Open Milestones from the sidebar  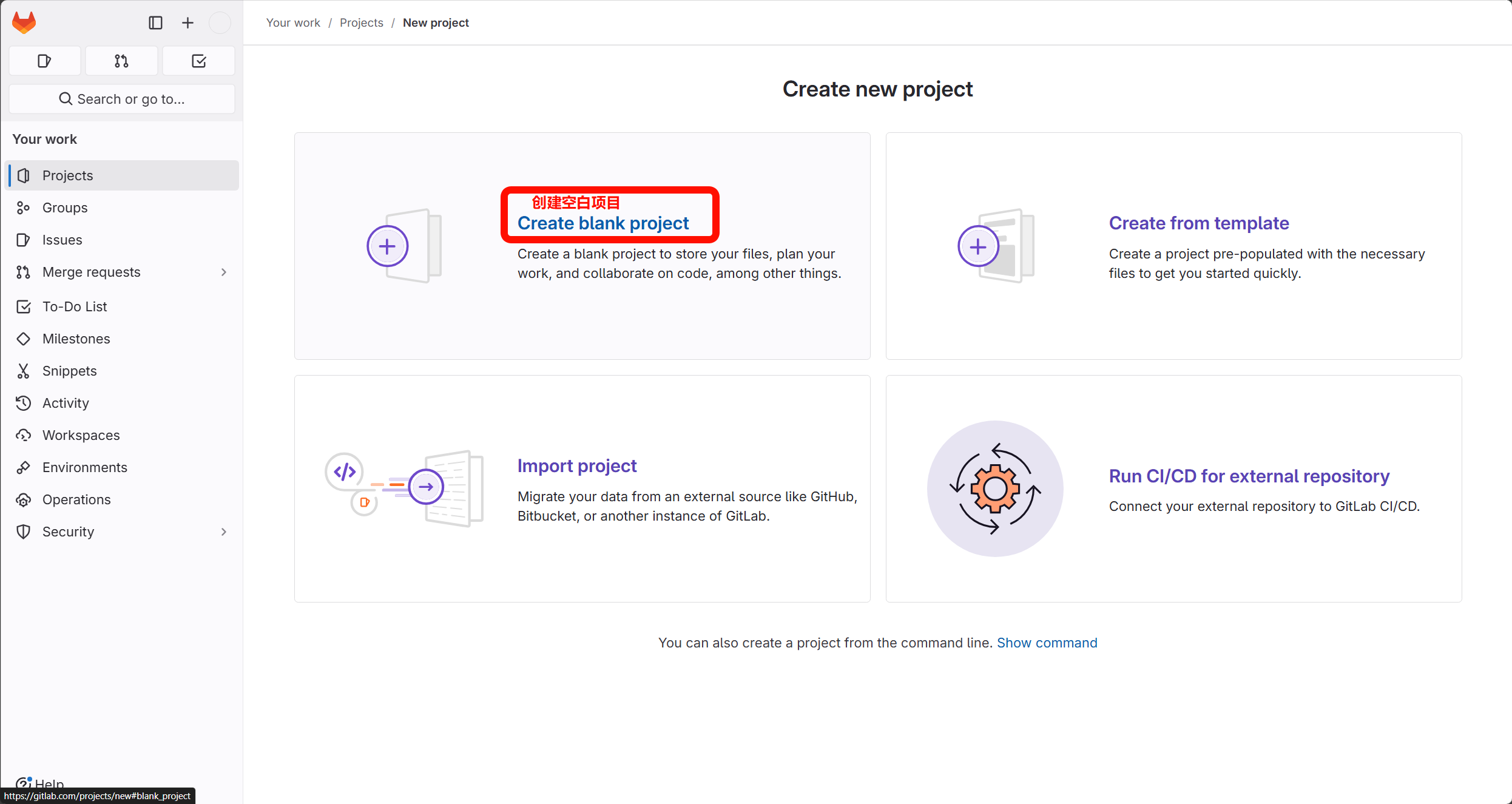point(122,339)
